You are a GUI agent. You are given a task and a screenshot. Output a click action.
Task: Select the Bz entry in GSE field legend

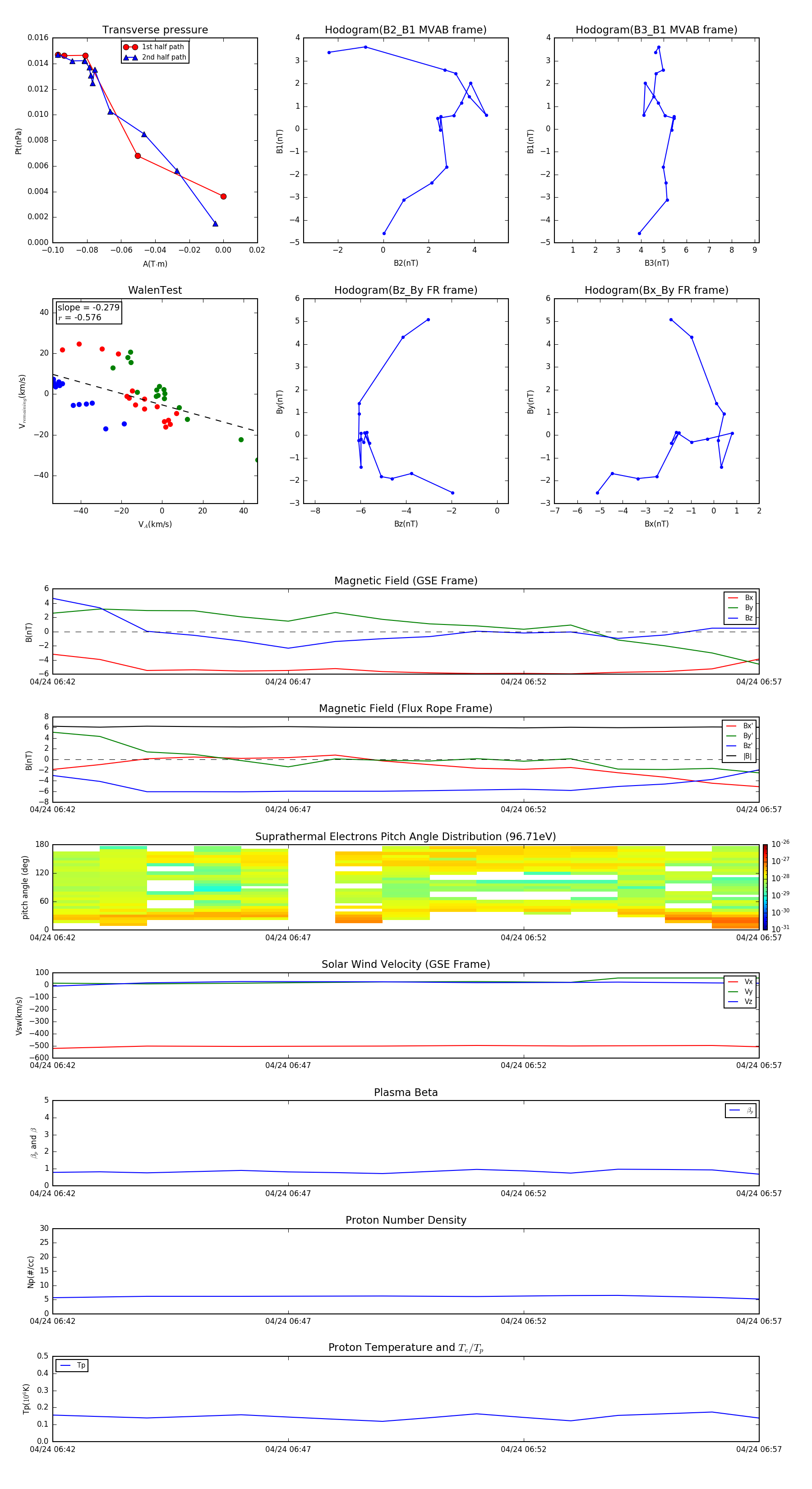740,618
